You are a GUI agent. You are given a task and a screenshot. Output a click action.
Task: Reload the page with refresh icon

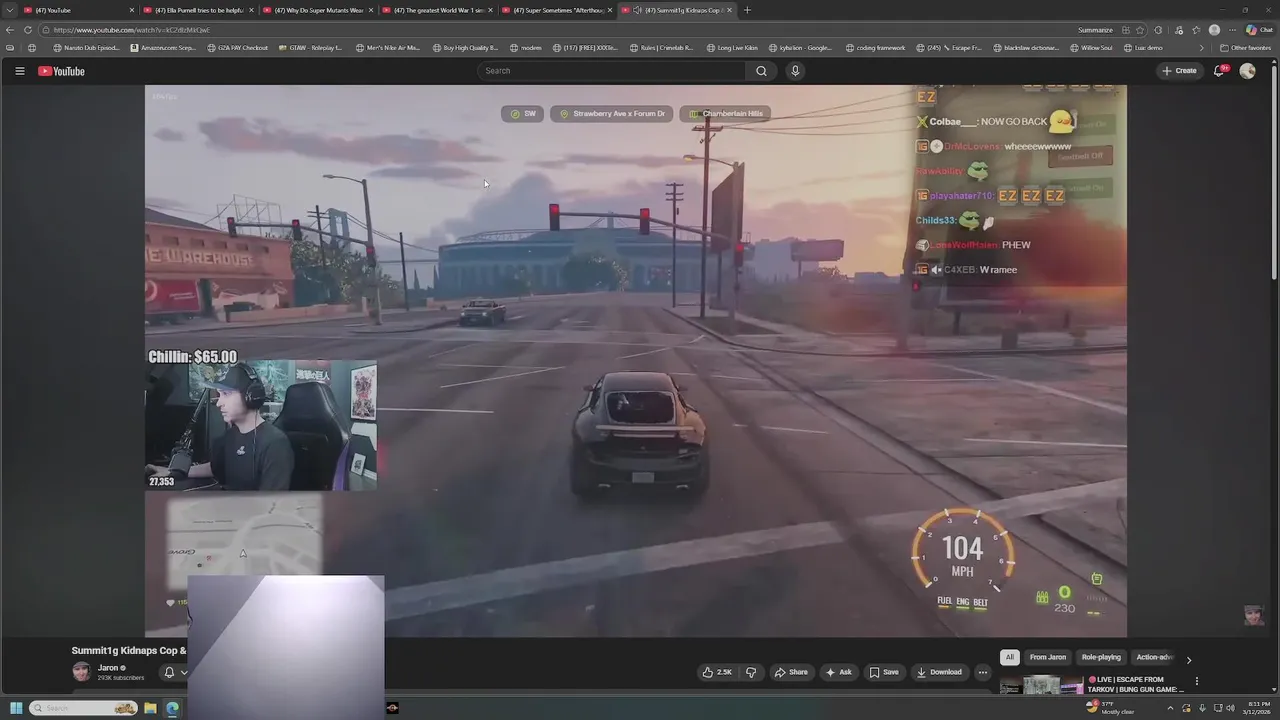(28, 30)
